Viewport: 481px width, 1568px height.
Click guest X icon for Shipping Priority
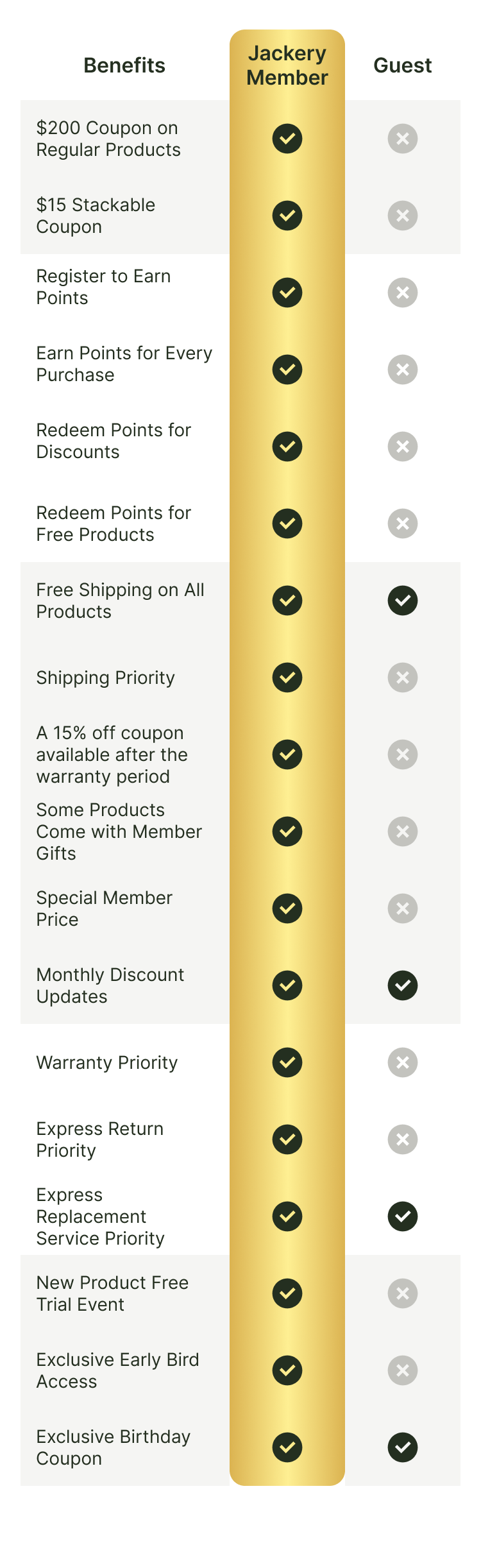coord(403,677)
